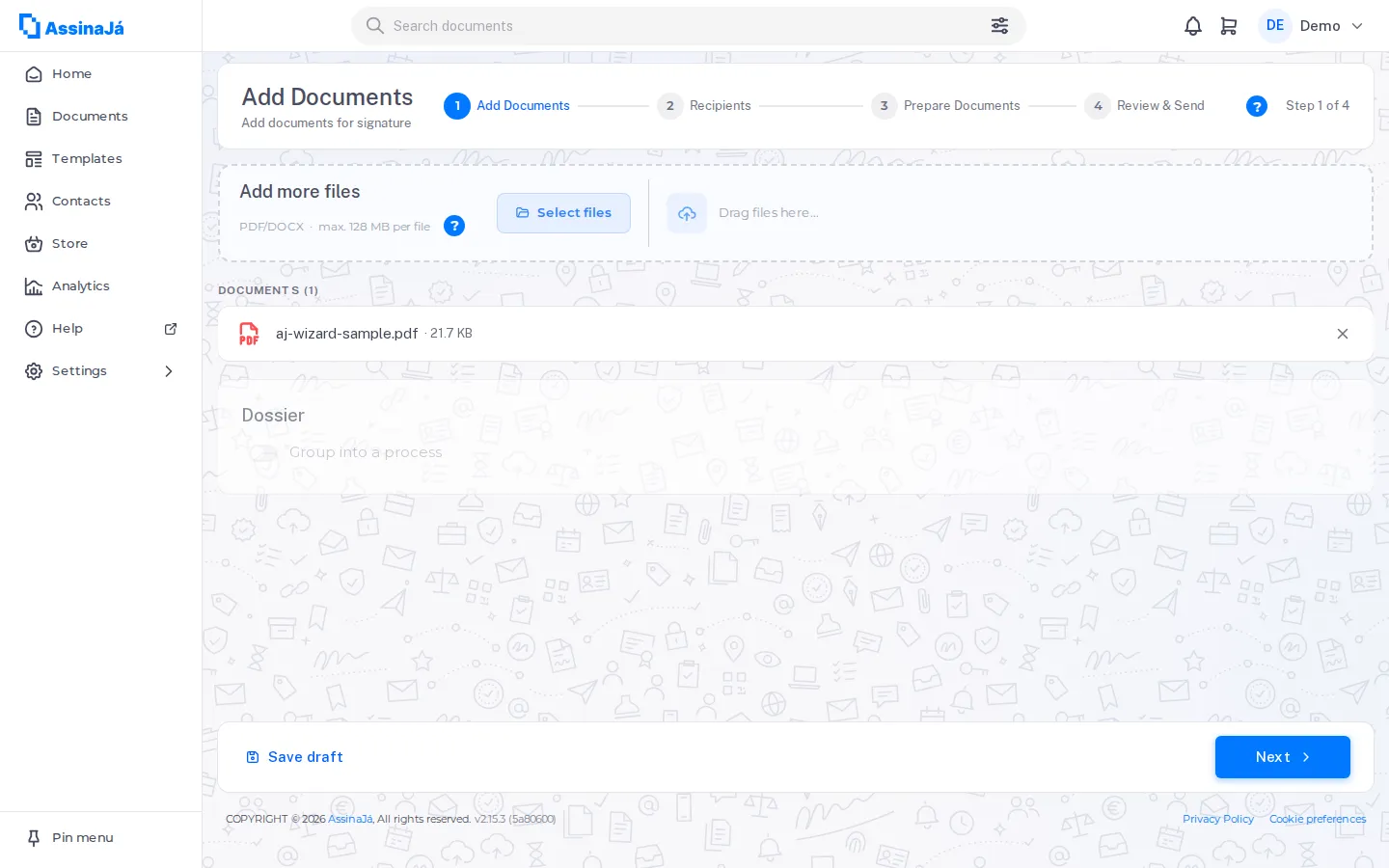Click the PDF icon of aj-wizard-sample.pdf
Viewport: 1389px width, 868px height.
pos(249,334)
